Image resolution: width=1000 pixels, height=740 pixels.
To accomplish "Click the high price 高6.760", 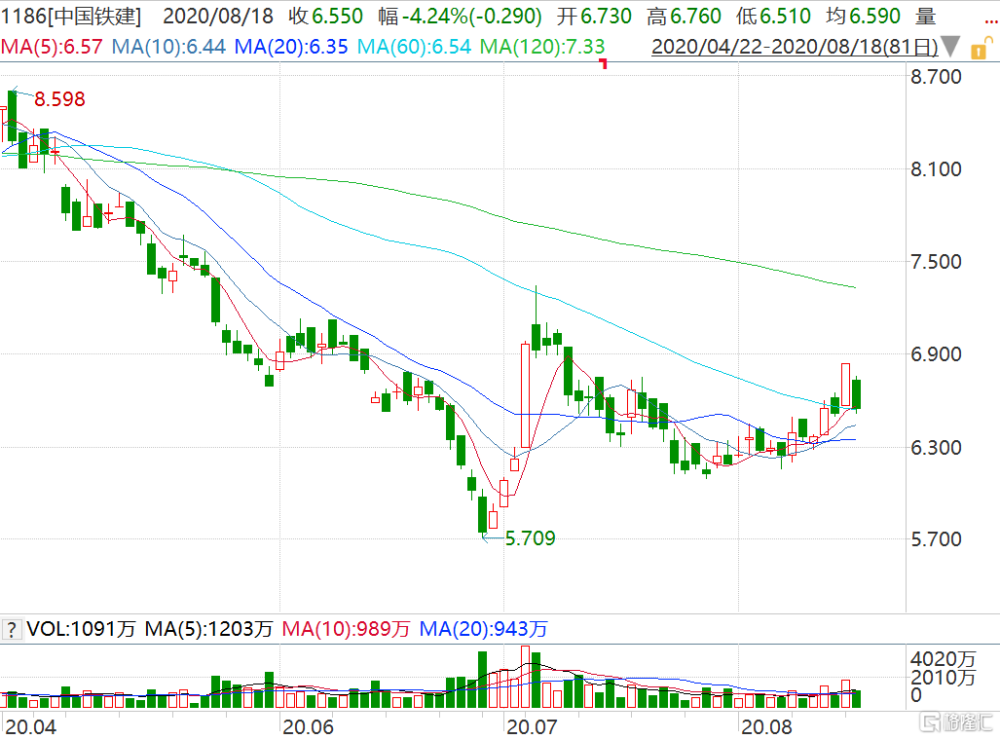I will [x=684, y=16].
